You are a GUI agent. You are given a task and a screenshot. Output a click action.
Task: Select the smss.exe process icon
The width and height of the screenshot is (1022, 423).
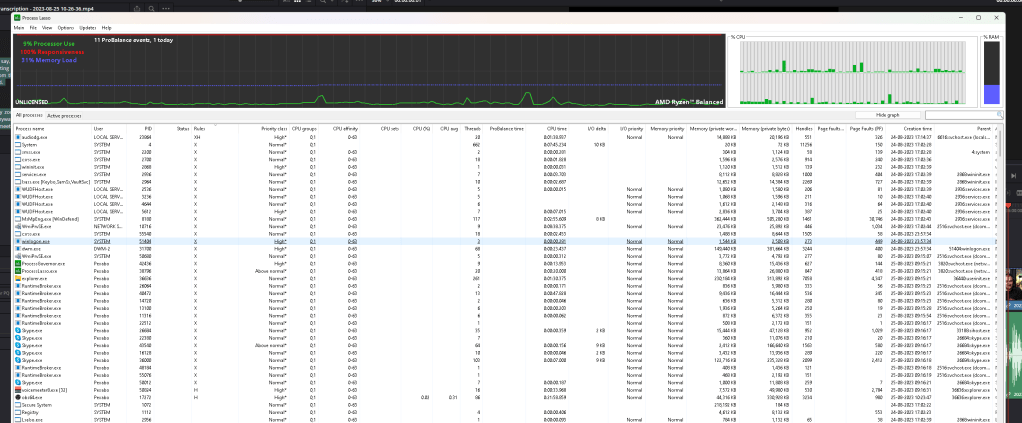18,152
